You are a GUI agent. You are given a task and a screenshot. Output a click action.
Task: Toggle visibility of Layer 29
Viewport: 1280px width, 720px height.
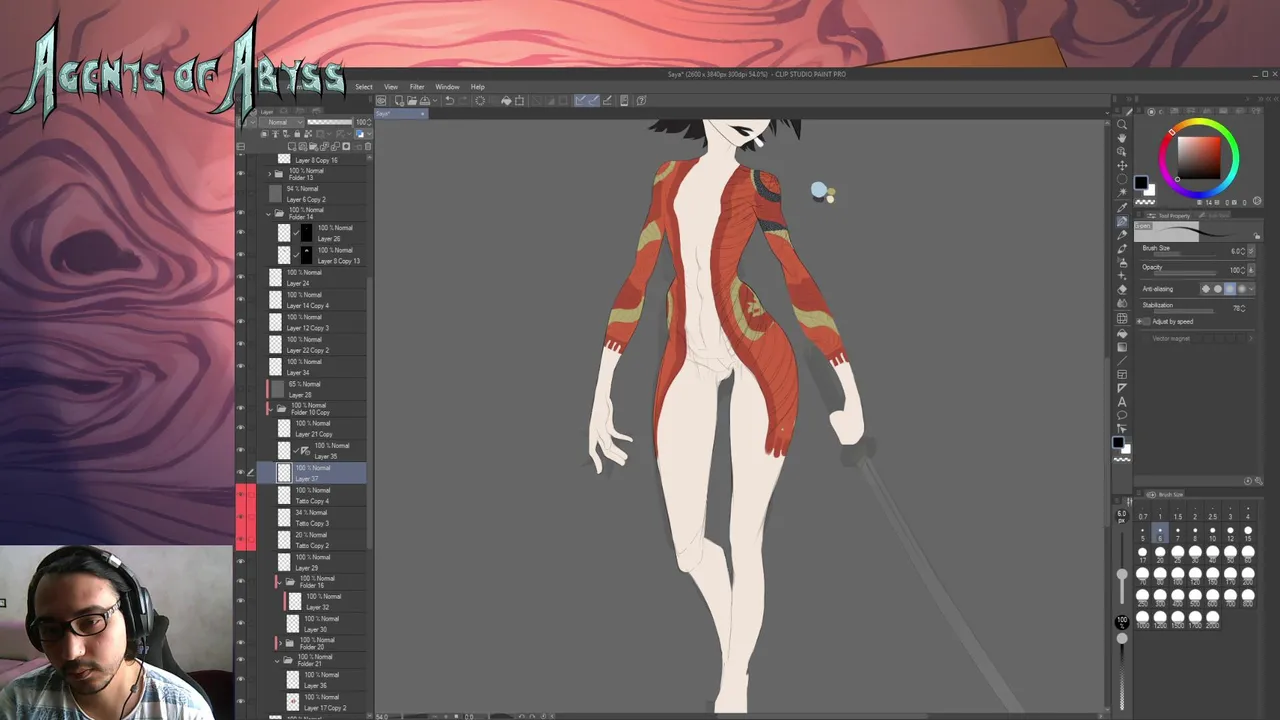[240, 562]
